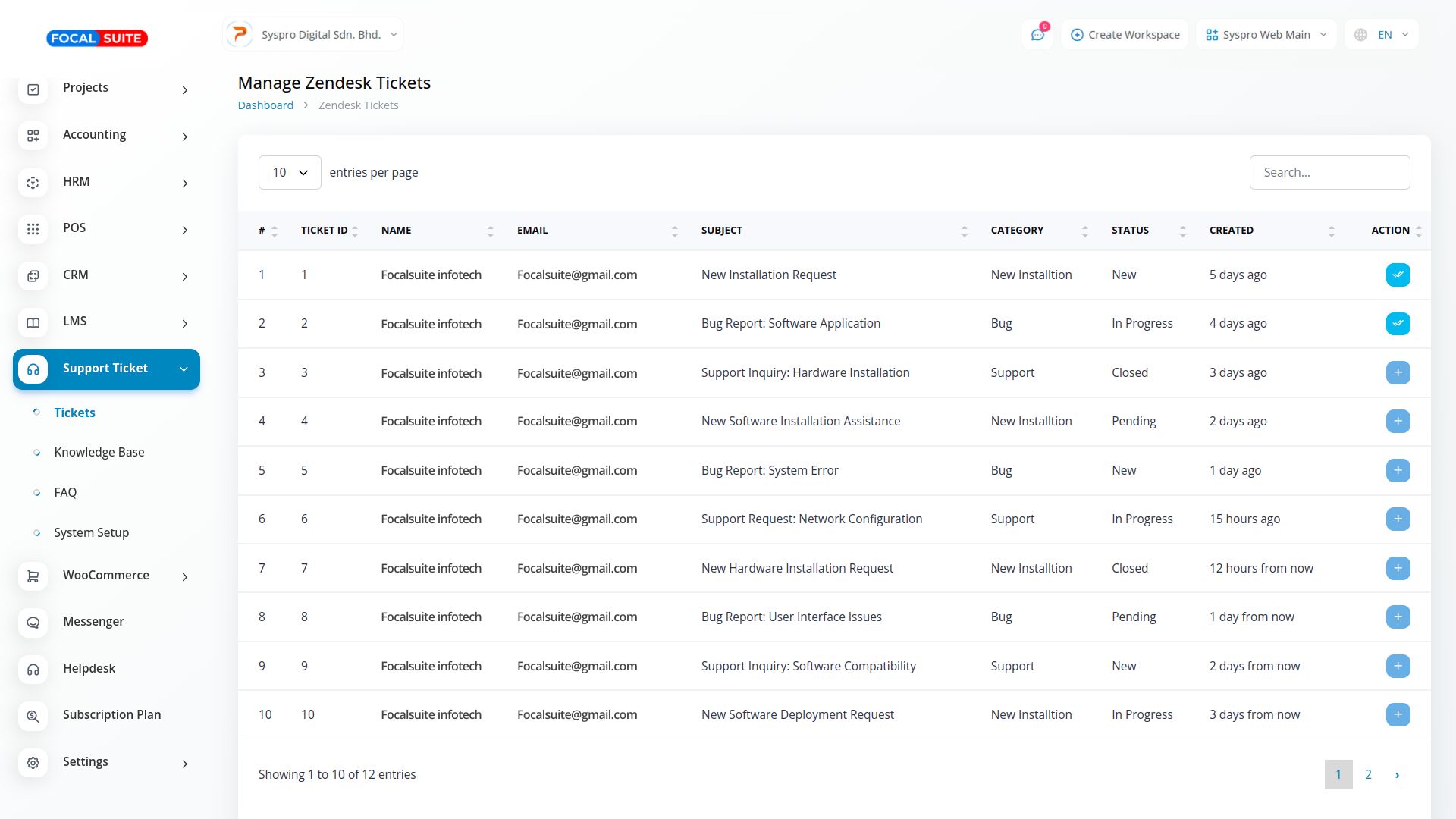Click the checkmark action icon for ticket 2

pyautogui.click(x=1398, y=324)
